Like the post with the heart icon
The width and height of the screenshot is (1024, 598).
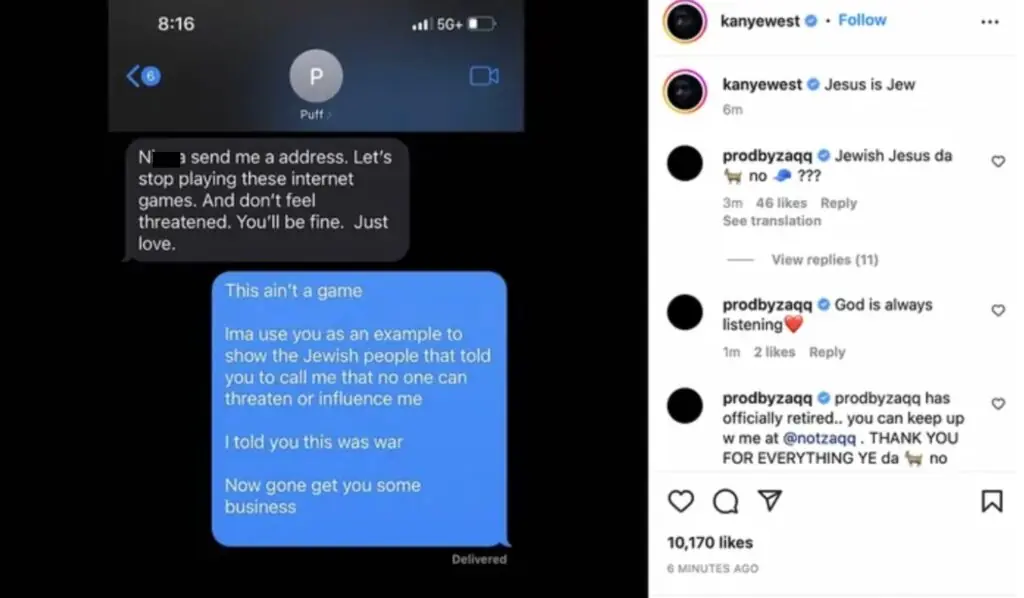coord(680,501)
